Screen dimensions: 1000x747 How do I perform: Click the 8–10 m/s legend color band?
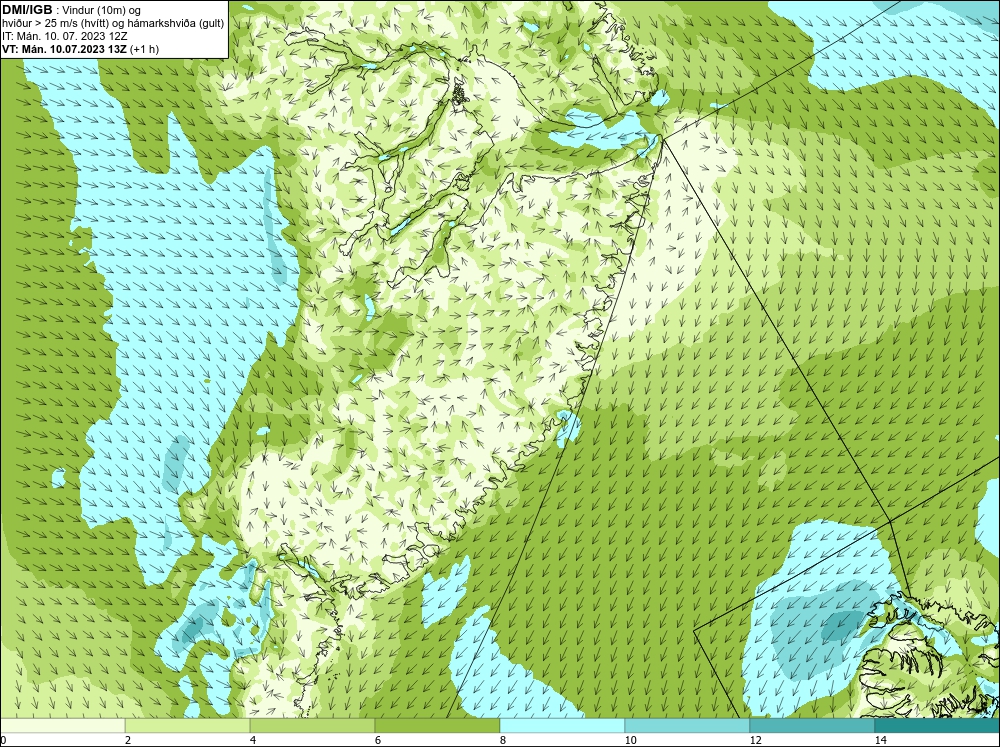point(562,726)
